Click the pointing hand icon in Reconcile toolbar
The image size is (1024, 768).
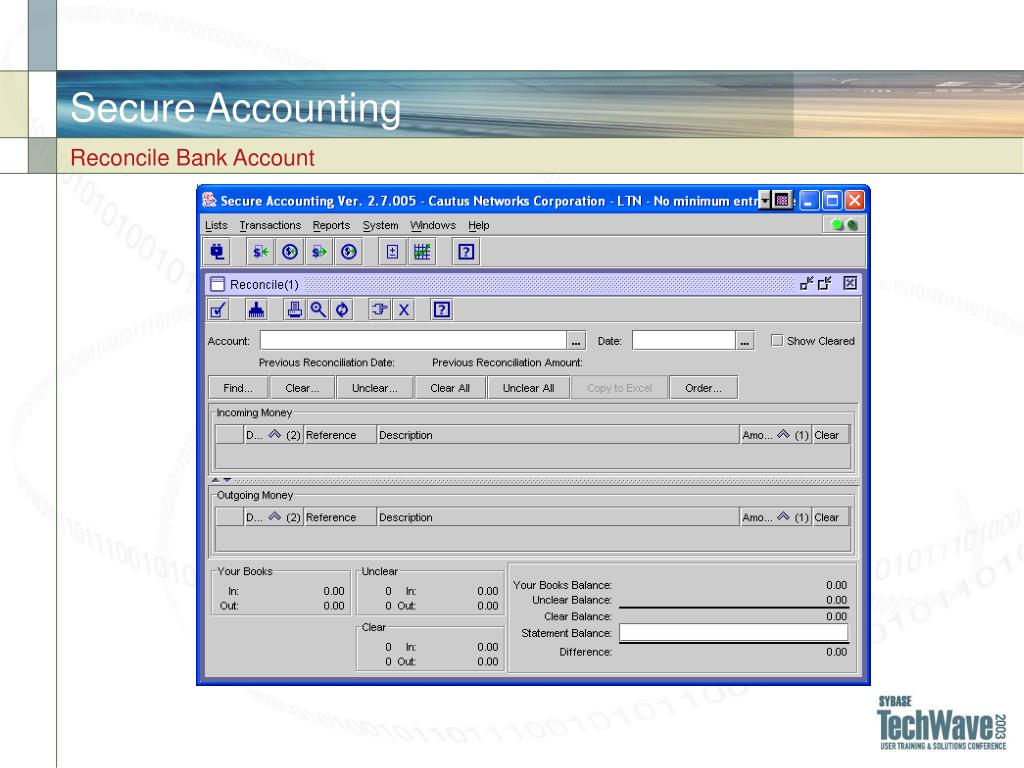(x=379, y=310)
